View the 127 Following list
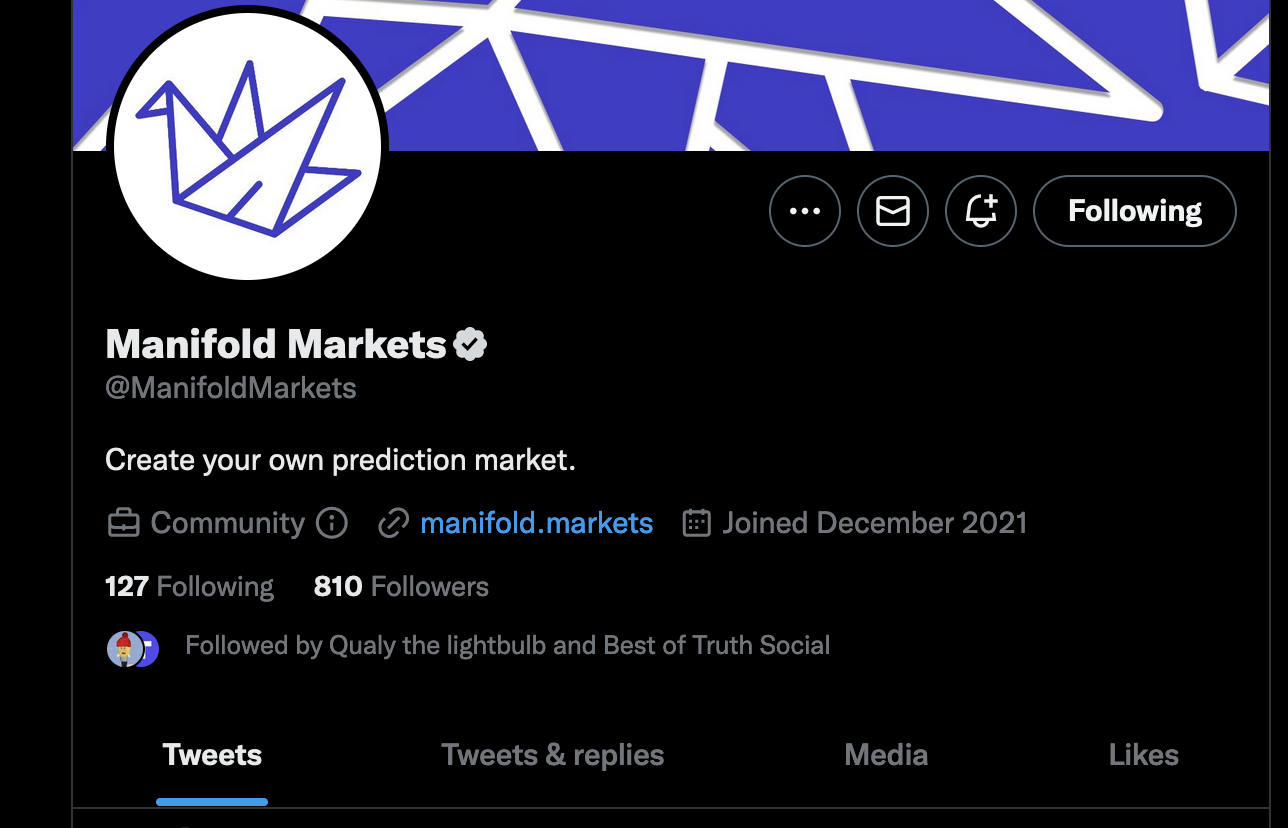This screenshot has width=1288, height=828. tap(189, 586)
